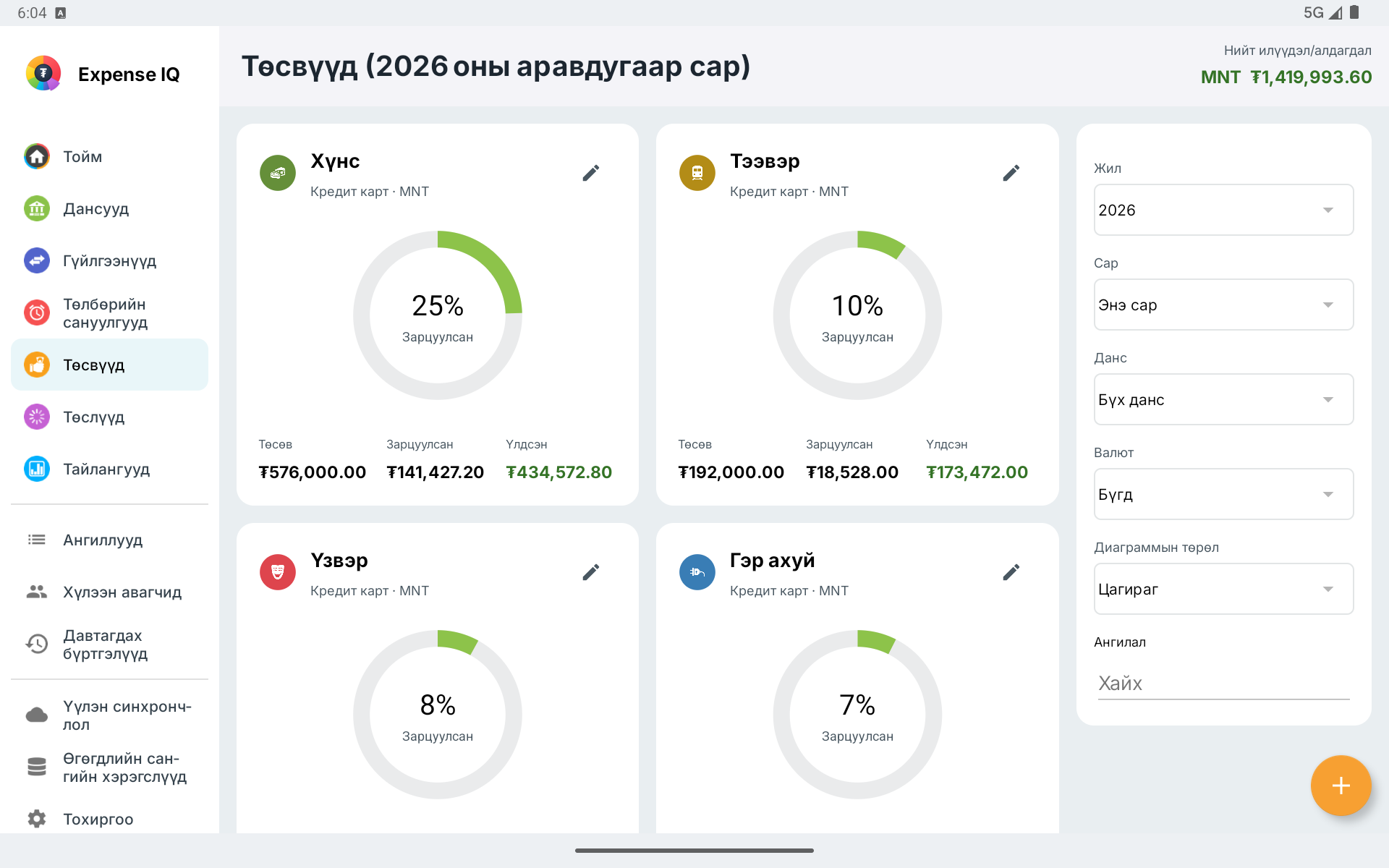Open Давтагдах бүртгэлүүд recurring entries
The image size is (1389, 868).
[x=109, y=644]
